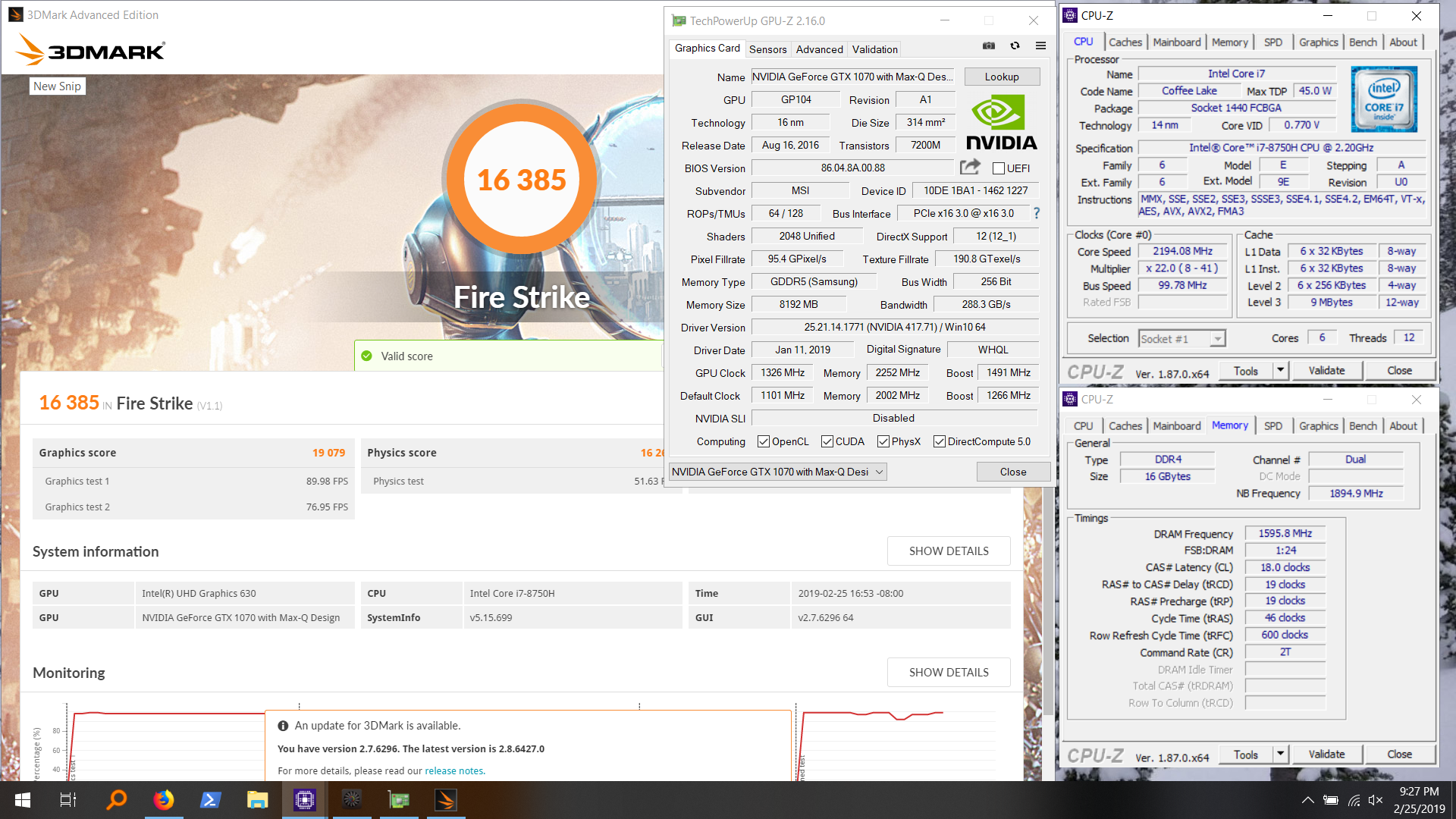1456x819 pixels.
Task: Open Caches tab in upper CPU-Z window
Action: click(x=1125, y=42)
